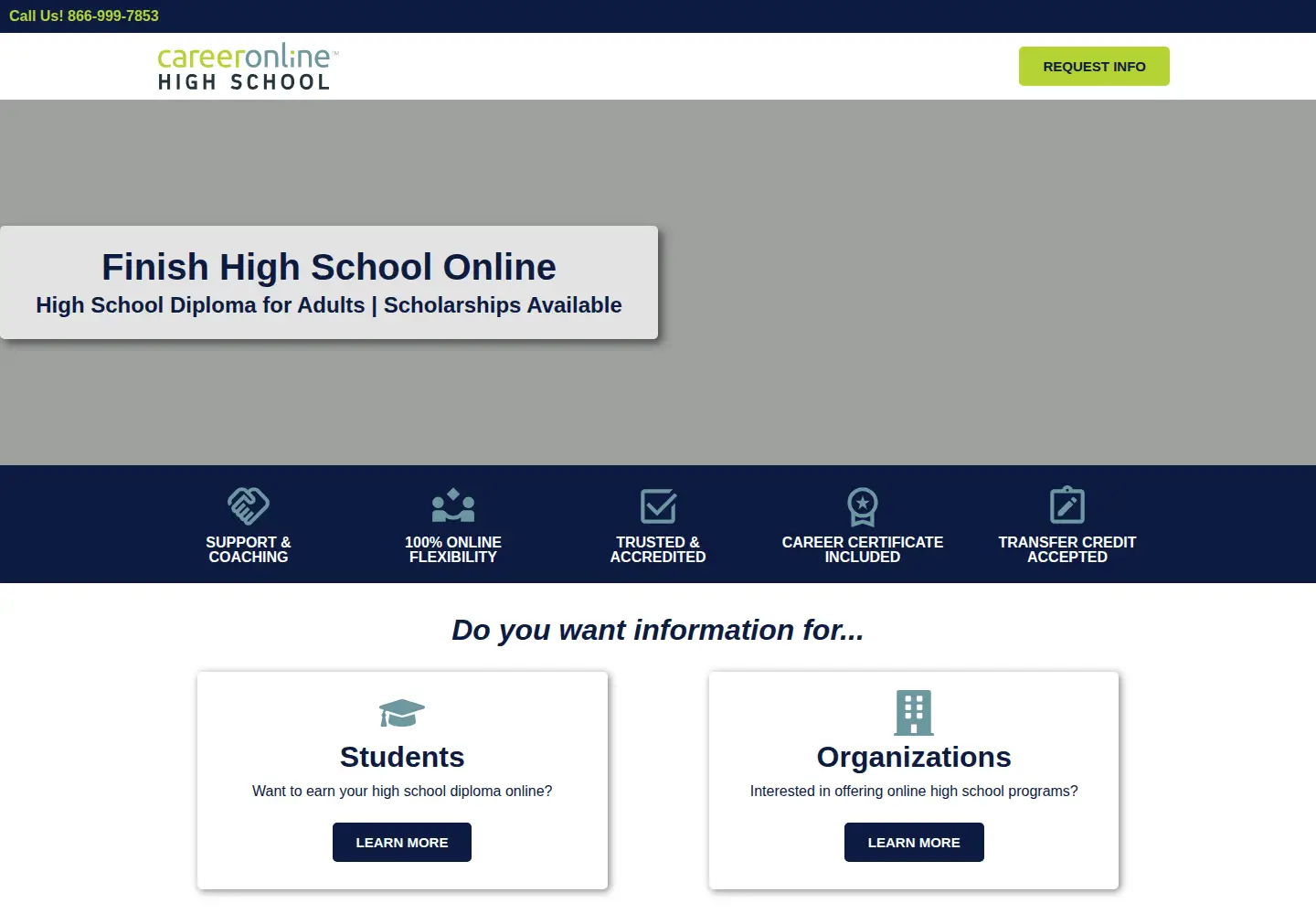Click Learn More under Organizations

click(914, 842)
